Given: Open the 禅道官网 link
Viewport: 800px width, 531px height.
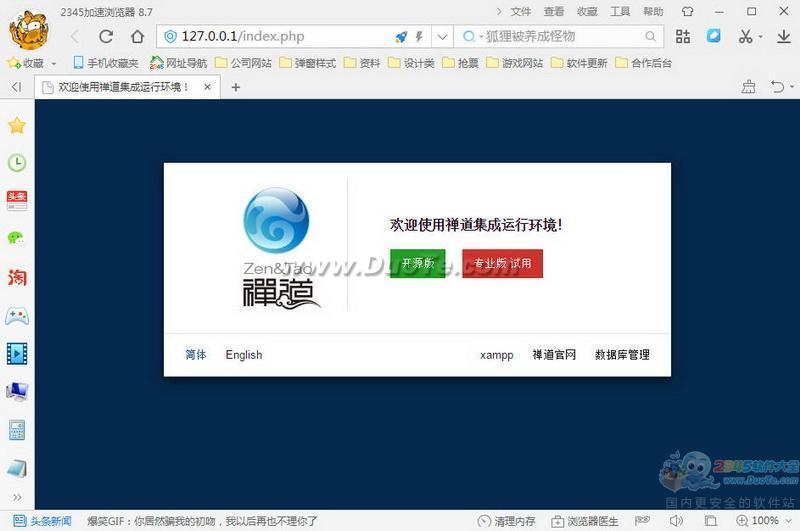Looking at the screenshot, I should point(554,355).
